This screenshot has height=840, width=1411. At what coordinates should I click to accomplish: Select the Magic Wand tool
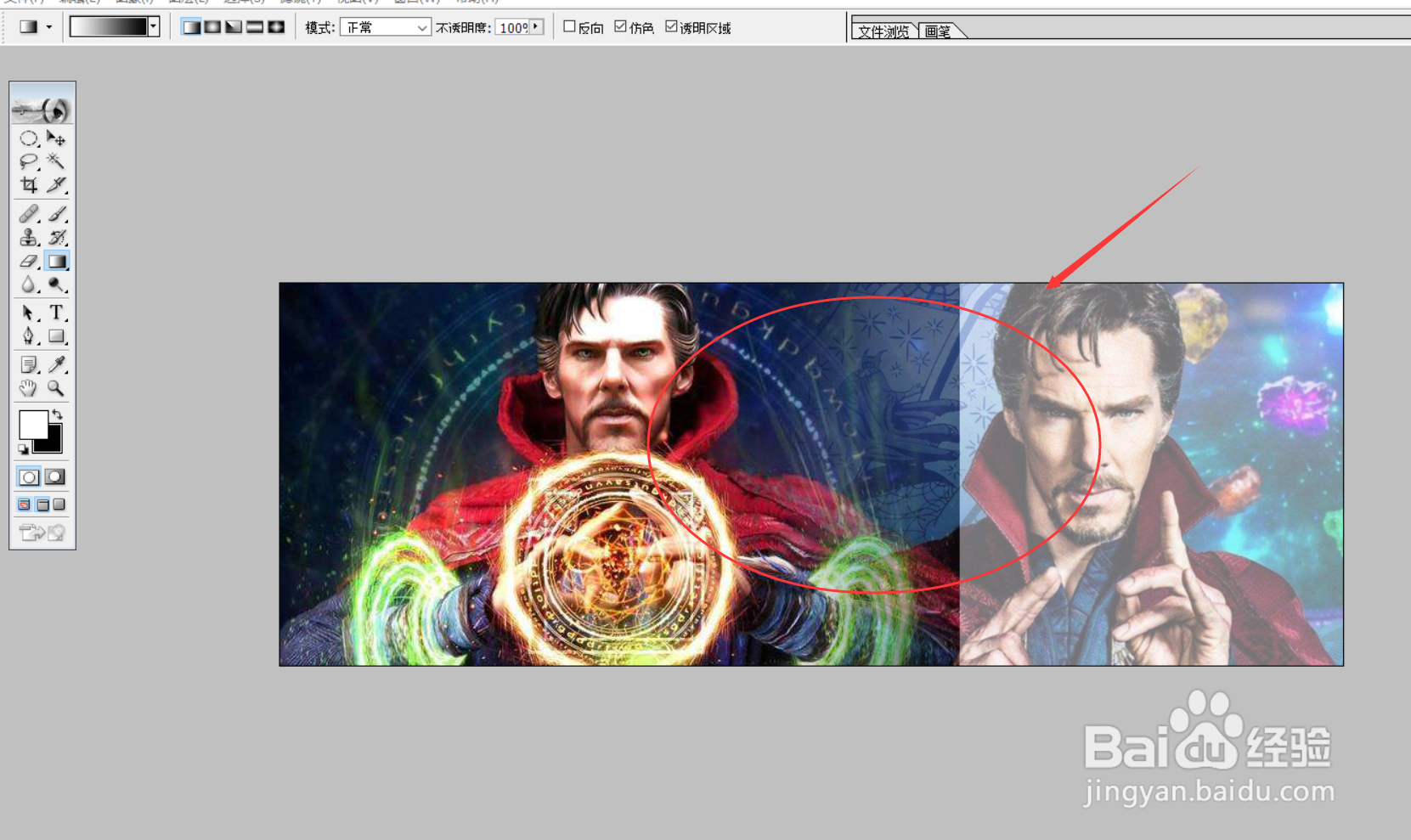(x=56, y=161)
